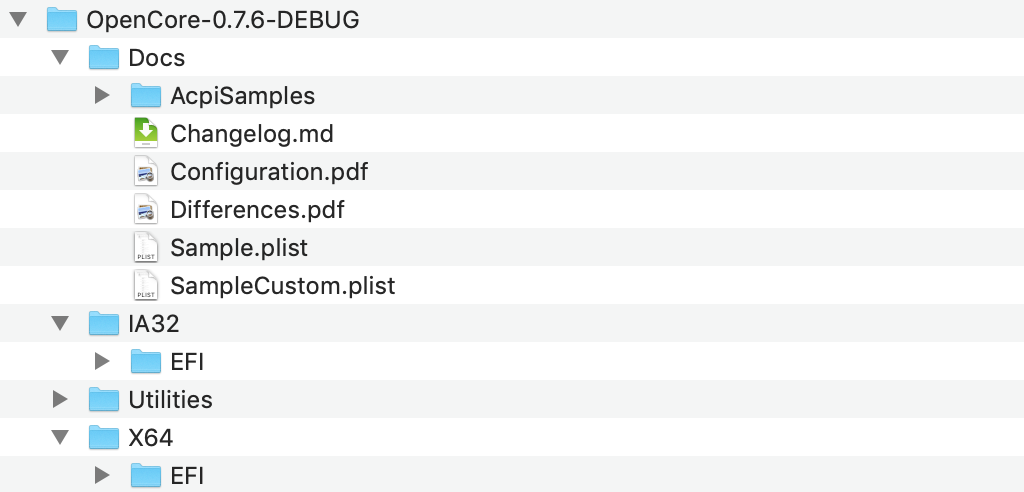Expand the Utilities folder
The width and height of the screenshot is (1024, 492).
(60, 400)
